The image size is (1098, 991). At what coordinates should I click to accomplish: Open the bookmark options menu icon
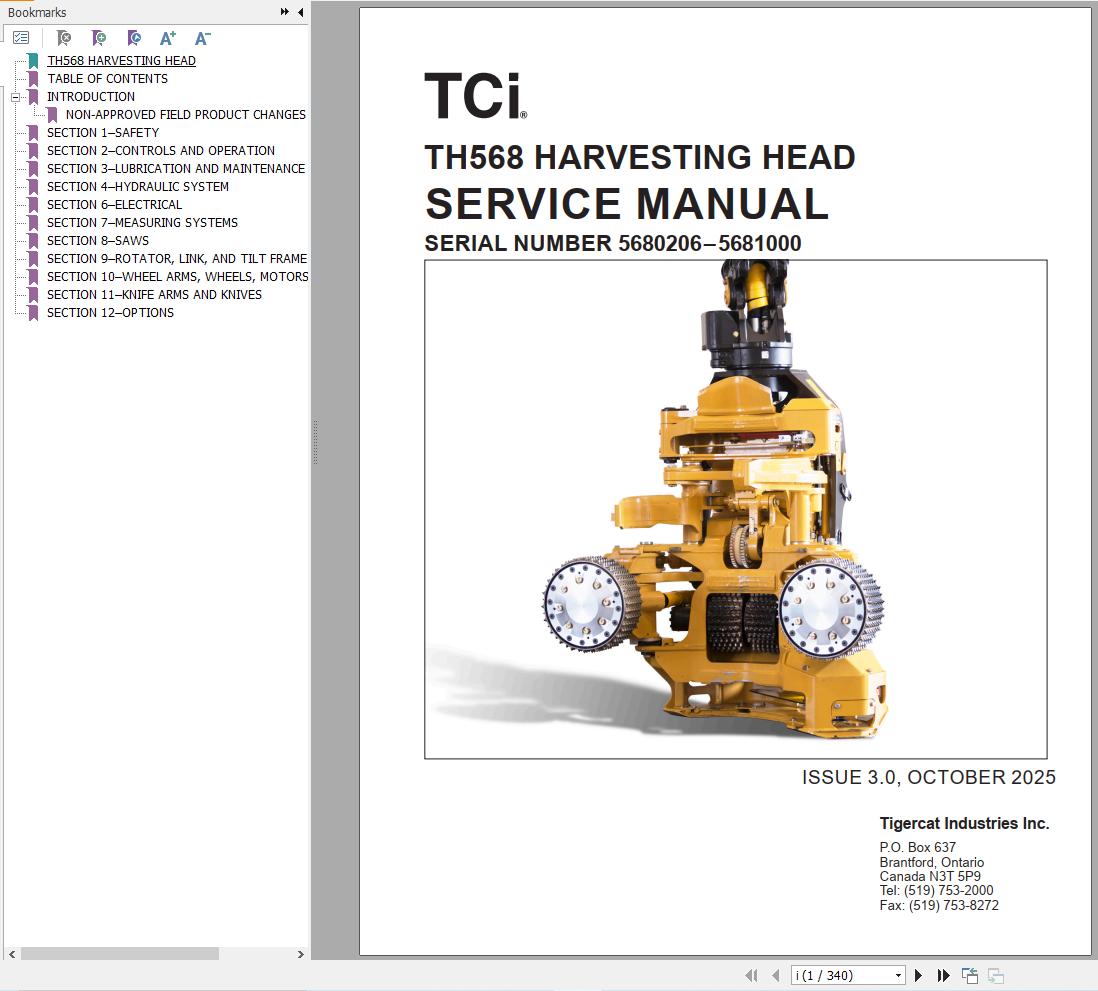click(20, 37)
